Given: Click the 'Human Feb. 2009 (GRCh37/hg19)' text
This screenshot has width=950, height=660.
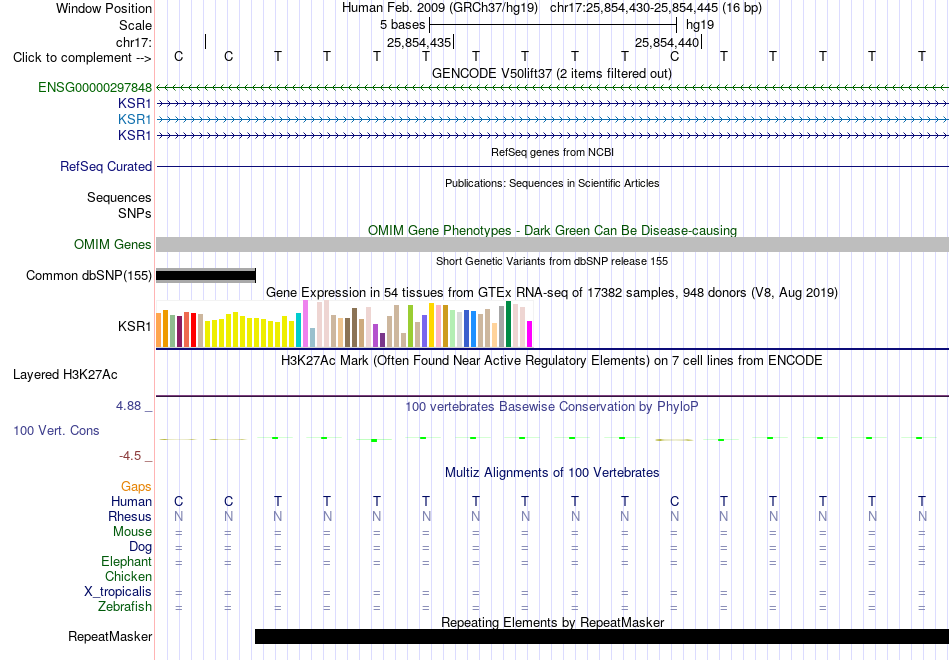Looking at the screenshot, I should click(x=440, y=8).
